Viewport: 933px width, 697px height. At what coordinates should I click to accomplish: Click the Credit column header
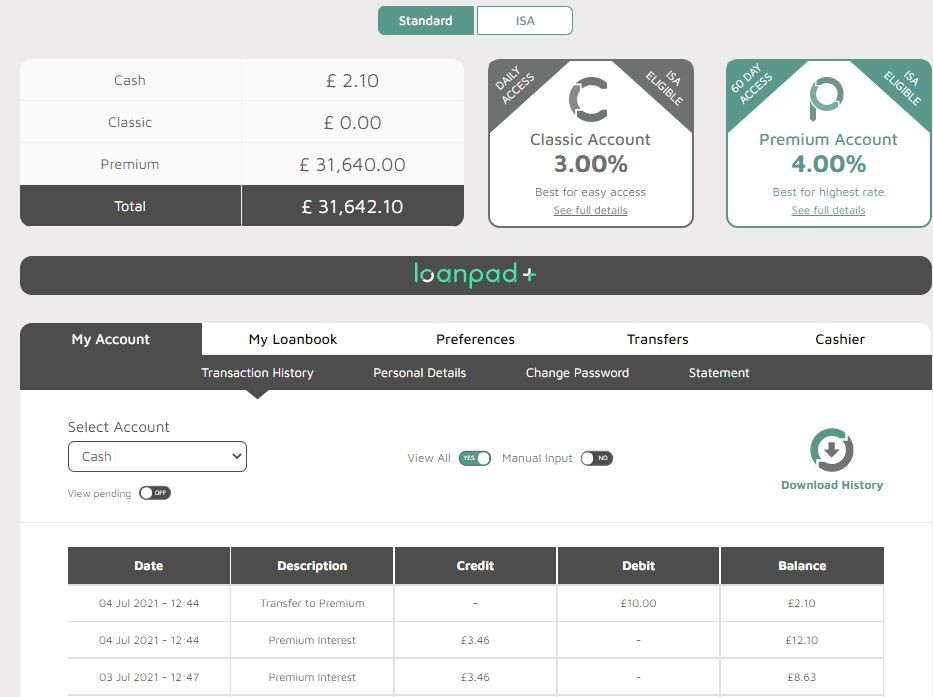point(475,565)
